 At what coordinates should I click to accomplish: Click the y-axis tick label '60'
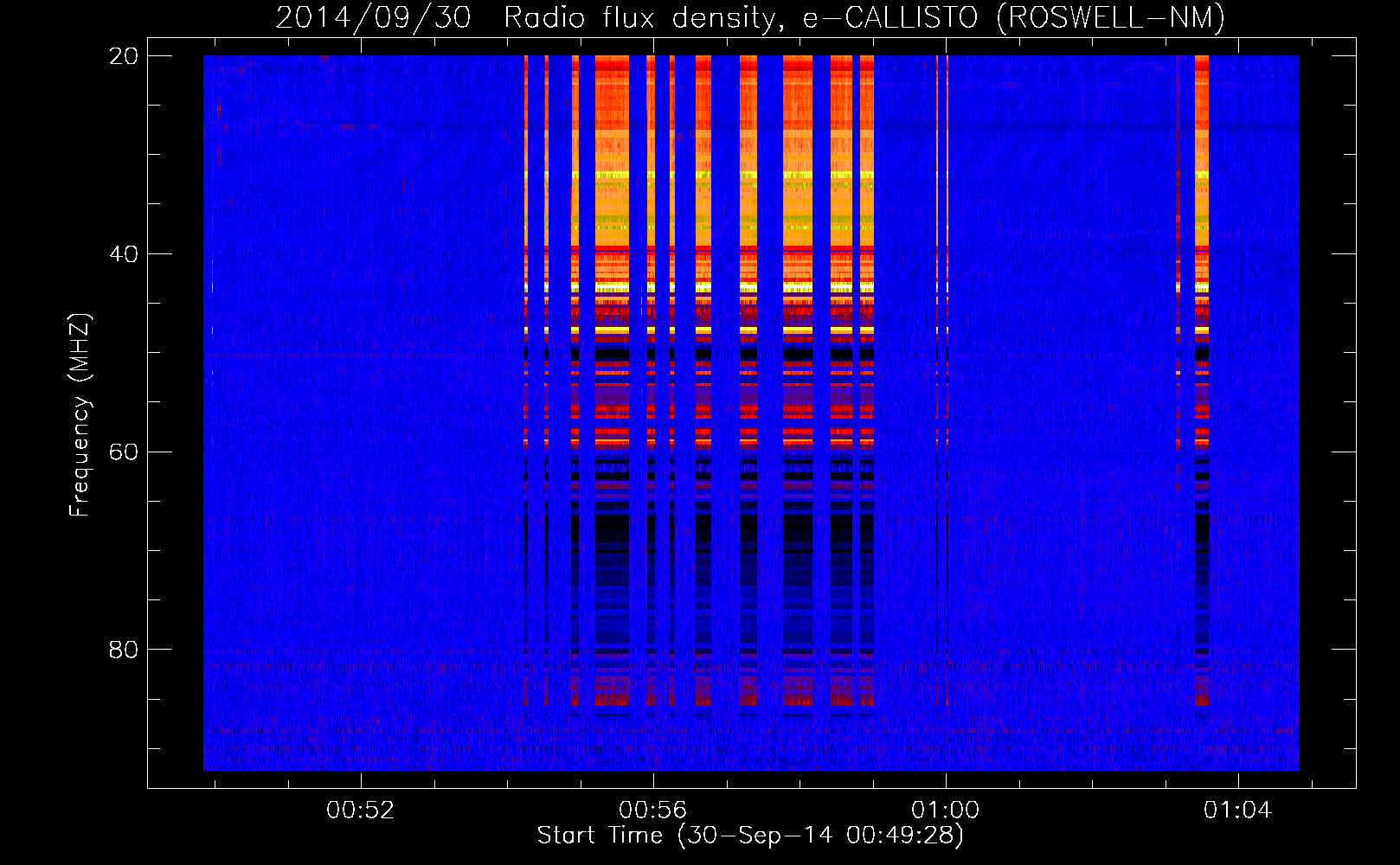pos(124,452)
